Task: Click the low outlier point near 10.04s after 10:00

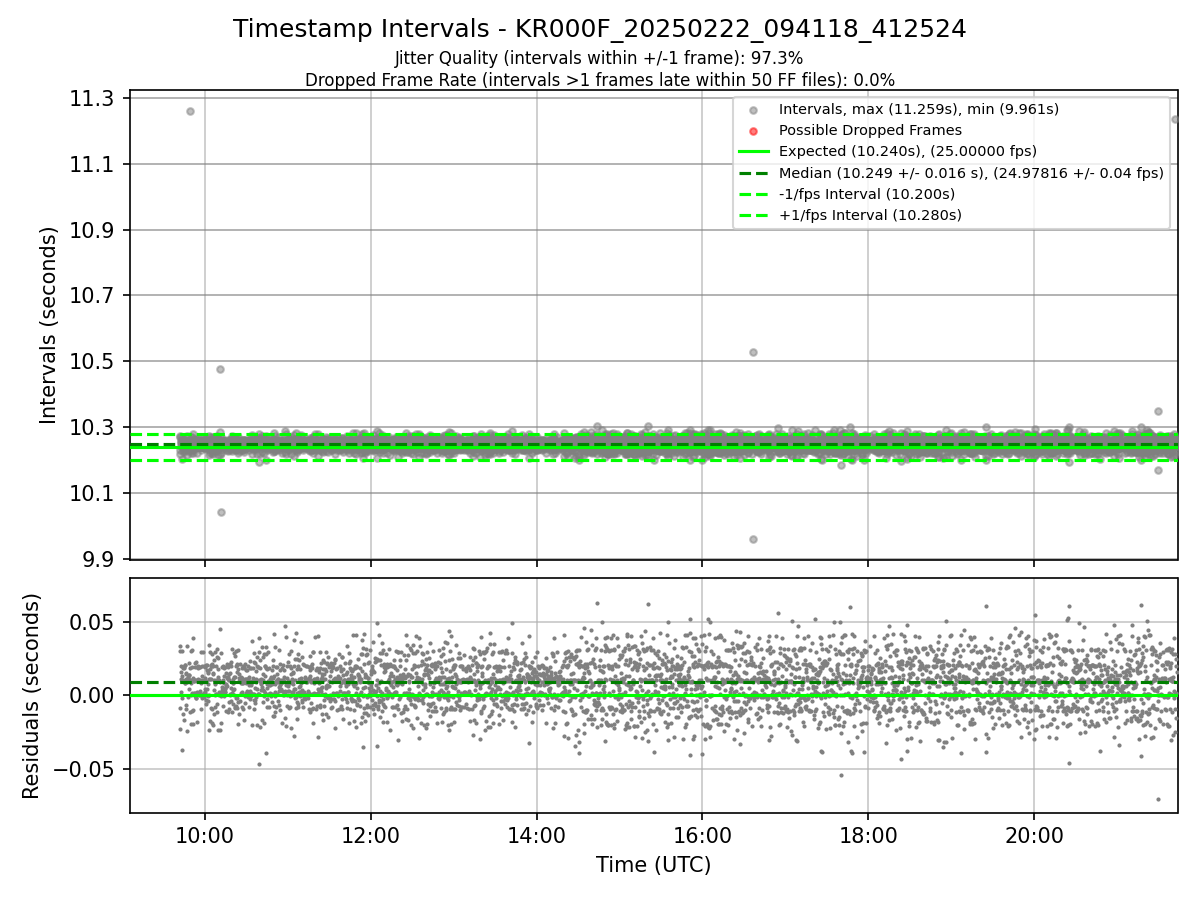Action: point(221,512)
